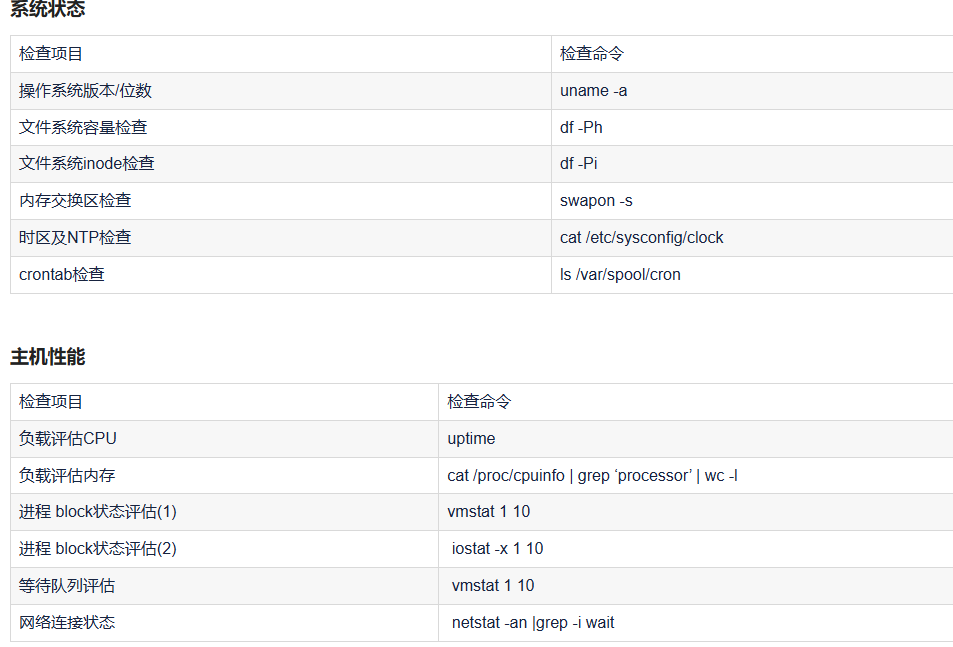Click the 负载评估CPU row label
Viewport: 953px width, 647px height.
[x=68, y=439]
